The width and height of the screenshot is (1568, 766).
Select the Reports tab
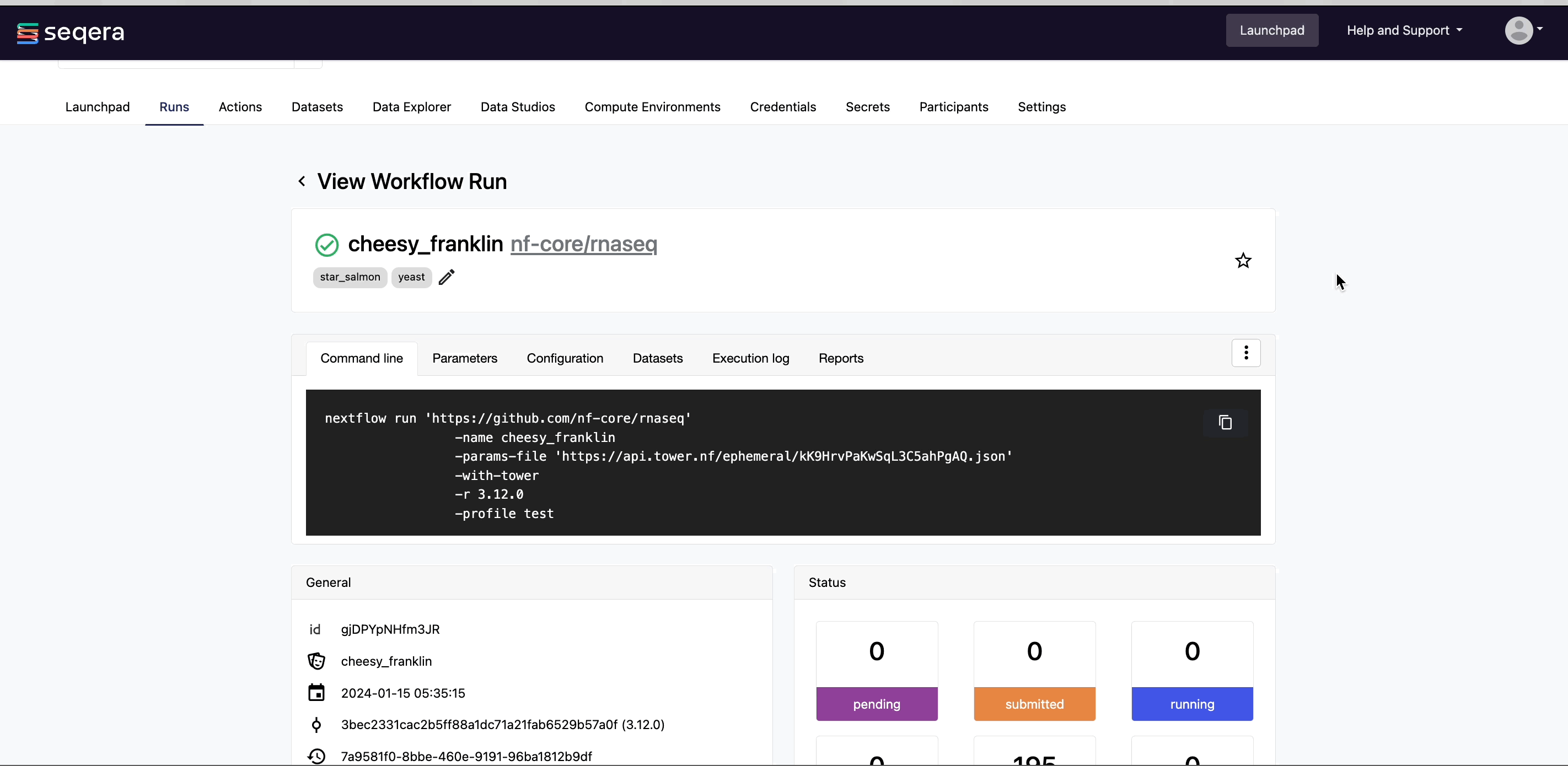840,358
